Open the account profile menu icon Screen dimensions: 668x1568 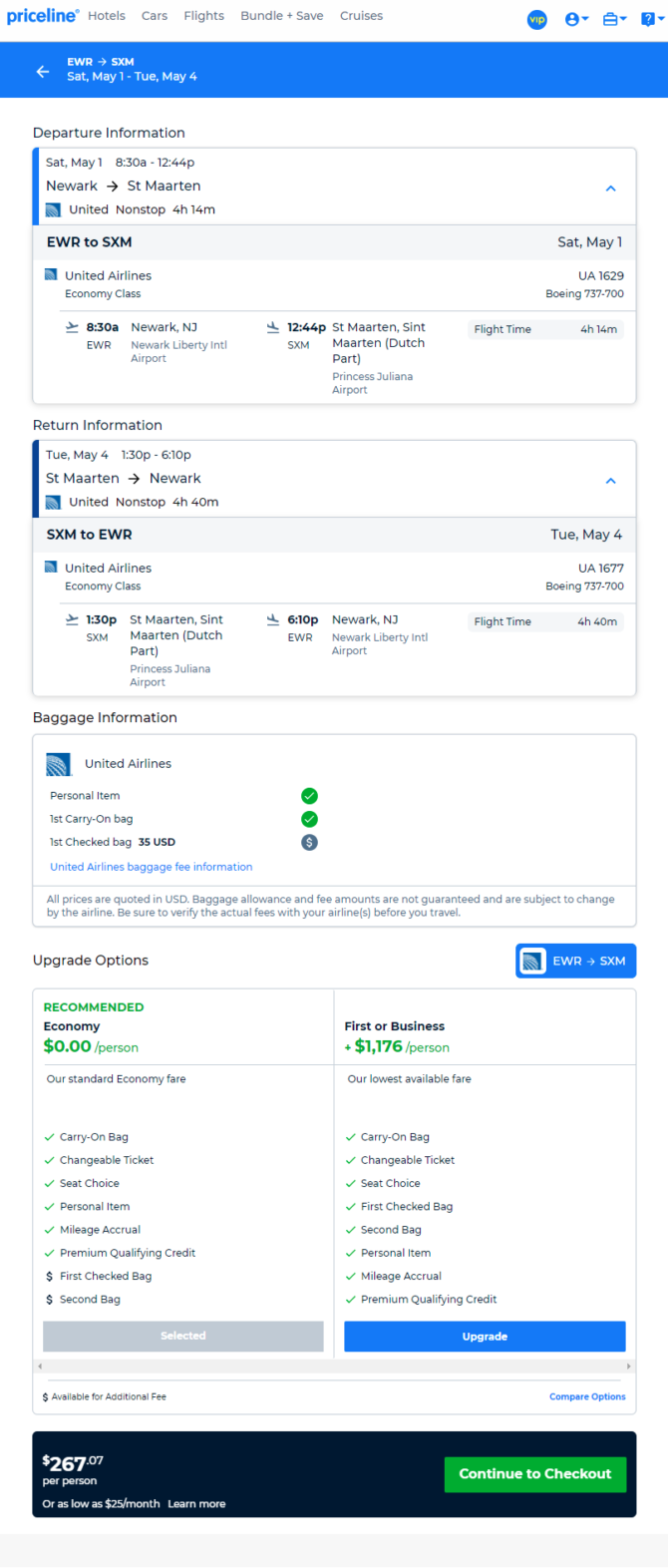(x=576, y=19)
